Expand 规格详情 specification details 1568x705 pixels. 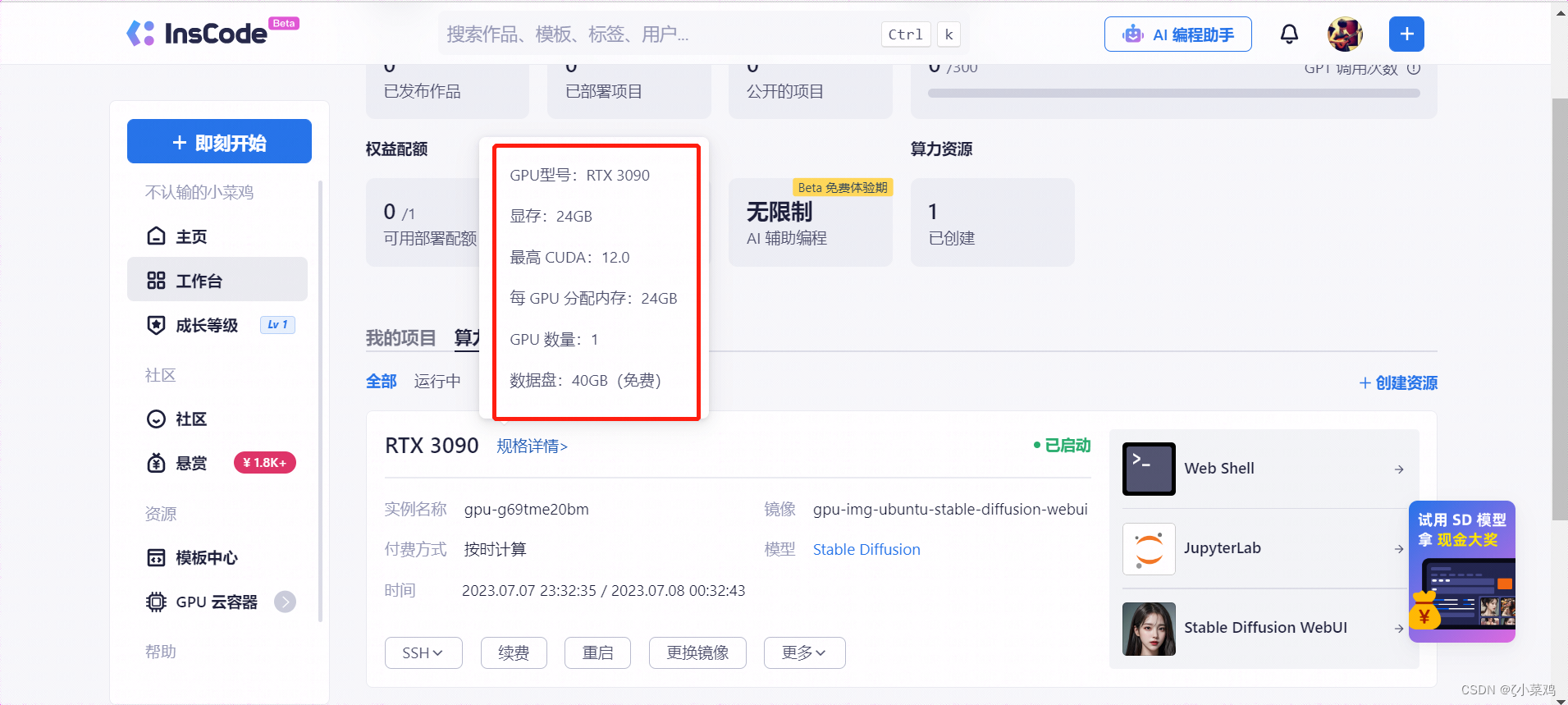(532, 446)
